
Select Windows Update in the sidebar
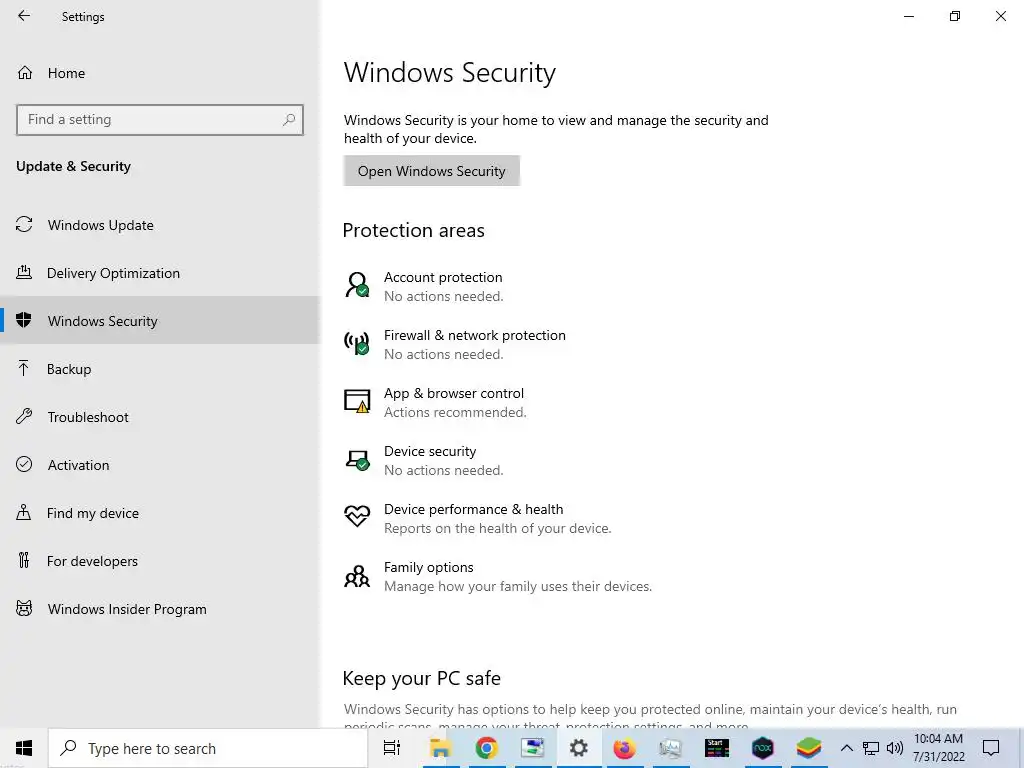point(160,225)
